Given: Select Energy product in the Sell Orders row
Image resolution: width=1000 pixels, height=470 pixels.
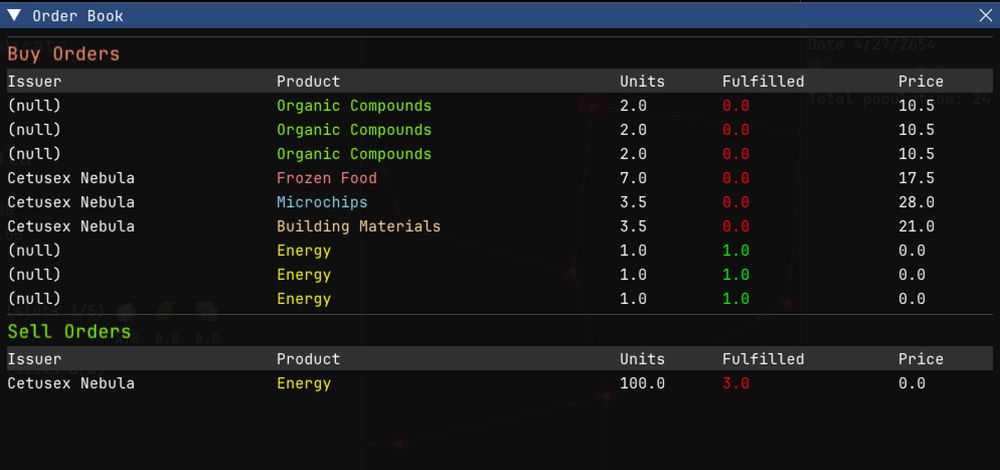Looking at the screenshot, I should (x=304, y=383).
